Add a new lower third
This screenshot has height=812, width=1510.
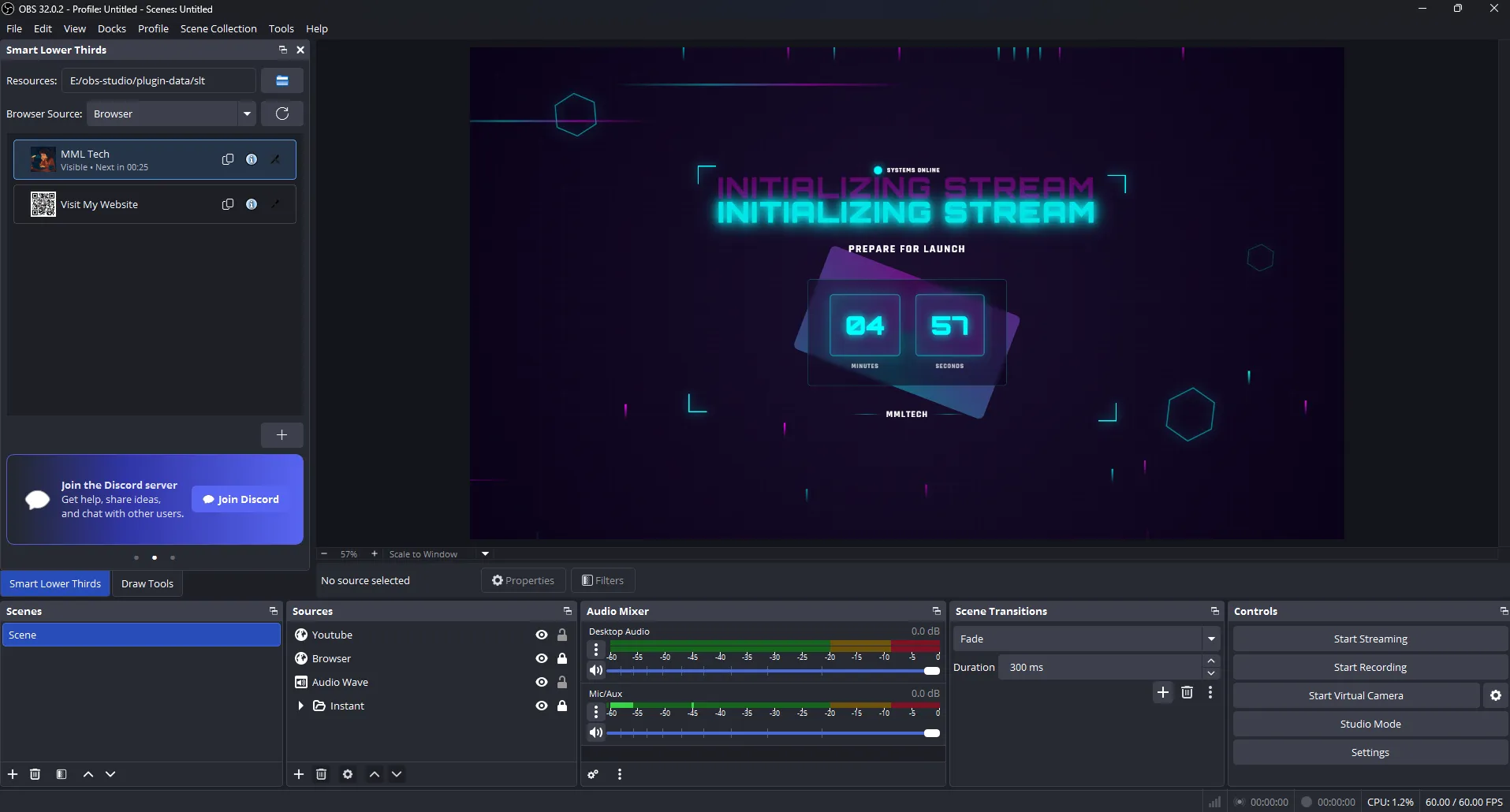pyautogui.click(x=281, y=434)
